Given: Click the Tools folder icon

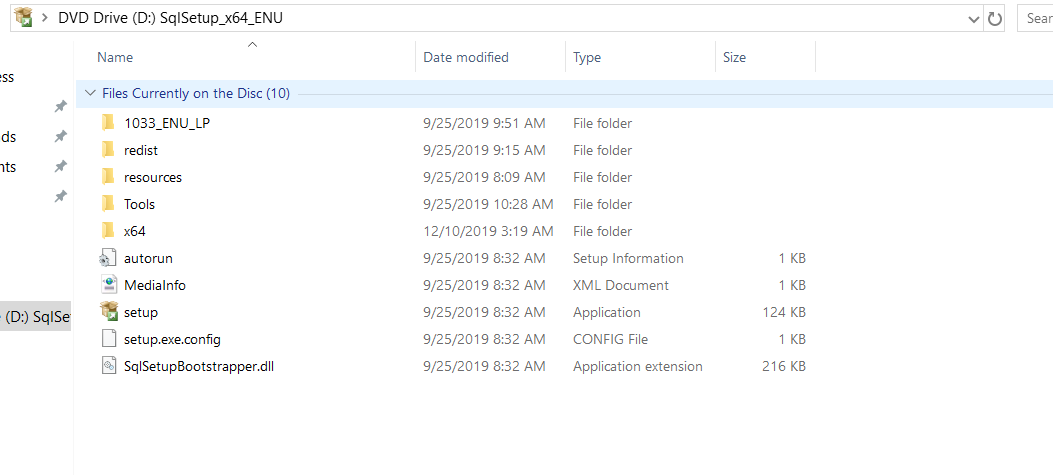Looking at the screenshot, I should point(108,204).
